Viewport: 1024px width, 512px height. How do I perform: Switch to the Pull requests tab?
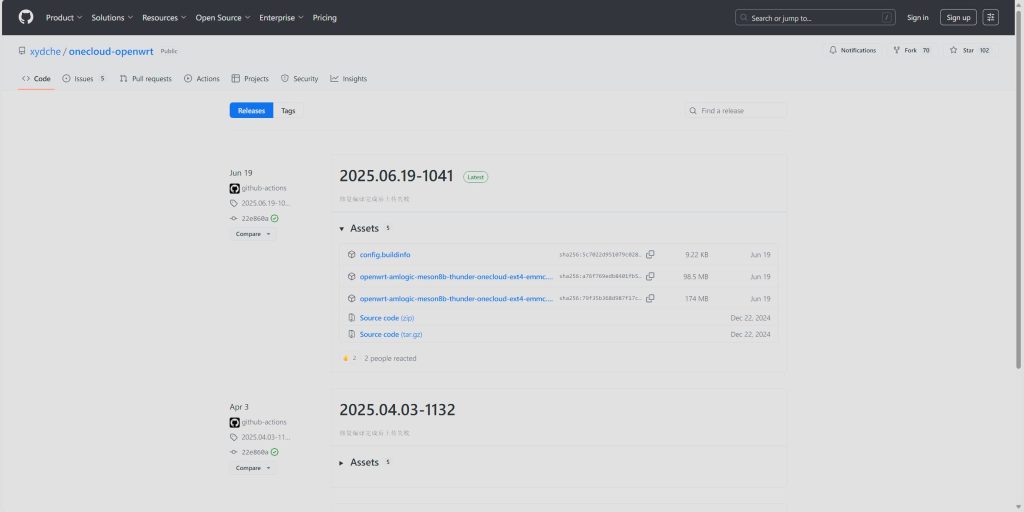(146, 78)
